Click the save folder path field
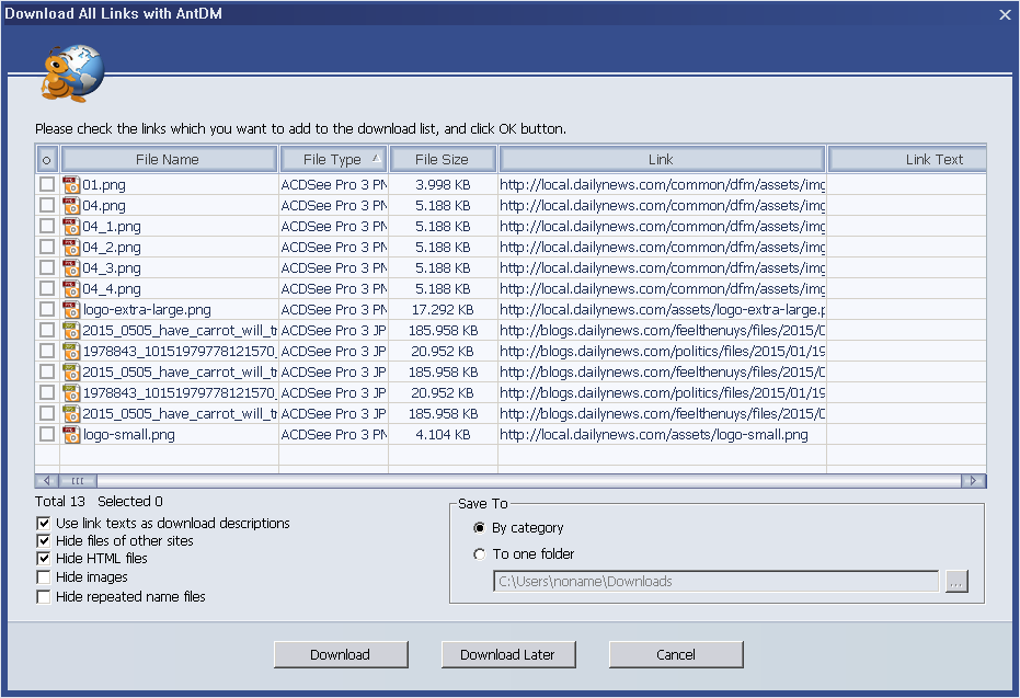The image size is (1020, 698). point(716,582)
